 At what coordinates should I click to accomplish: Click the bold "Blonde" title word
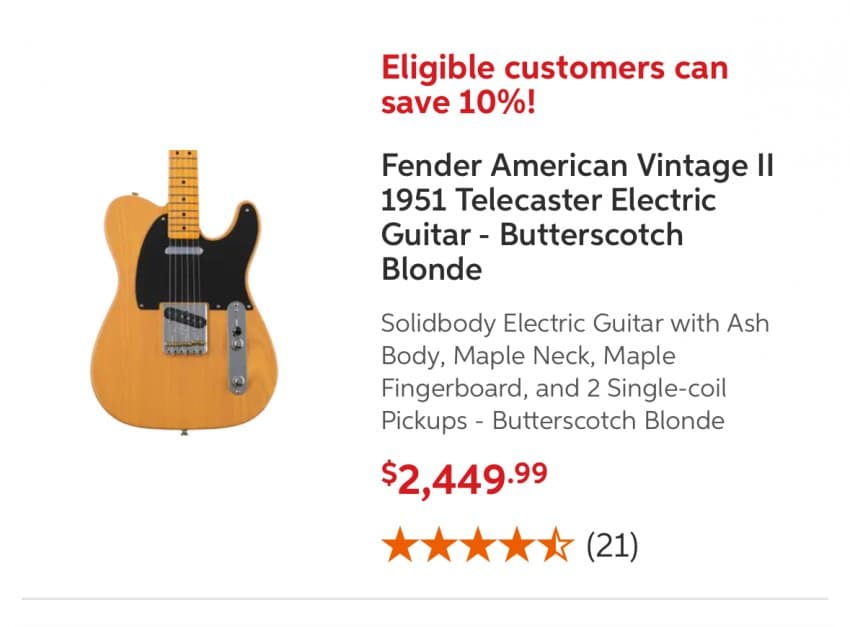coord(432,269)
